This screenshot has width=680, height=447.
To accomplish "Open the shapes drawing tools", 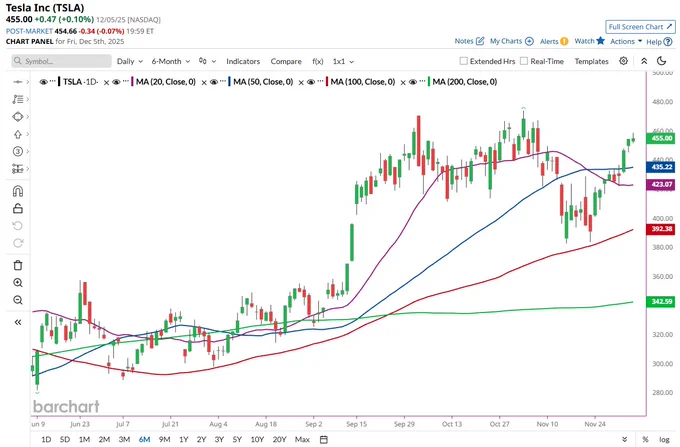I will point(17,117).
